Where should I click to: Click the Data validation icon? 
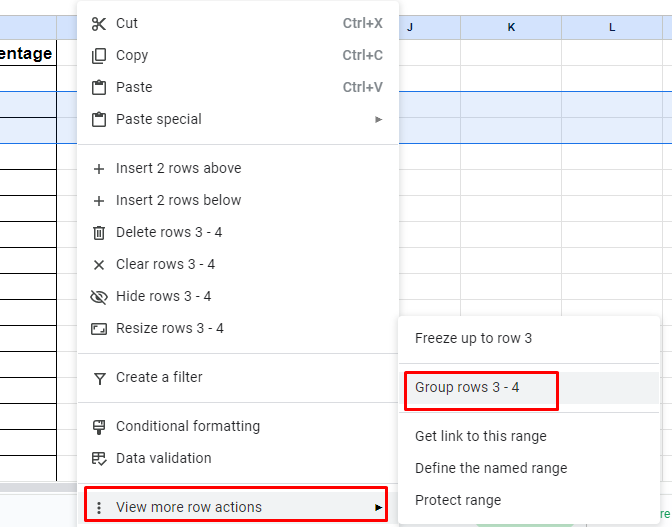[x=99, y=458]
